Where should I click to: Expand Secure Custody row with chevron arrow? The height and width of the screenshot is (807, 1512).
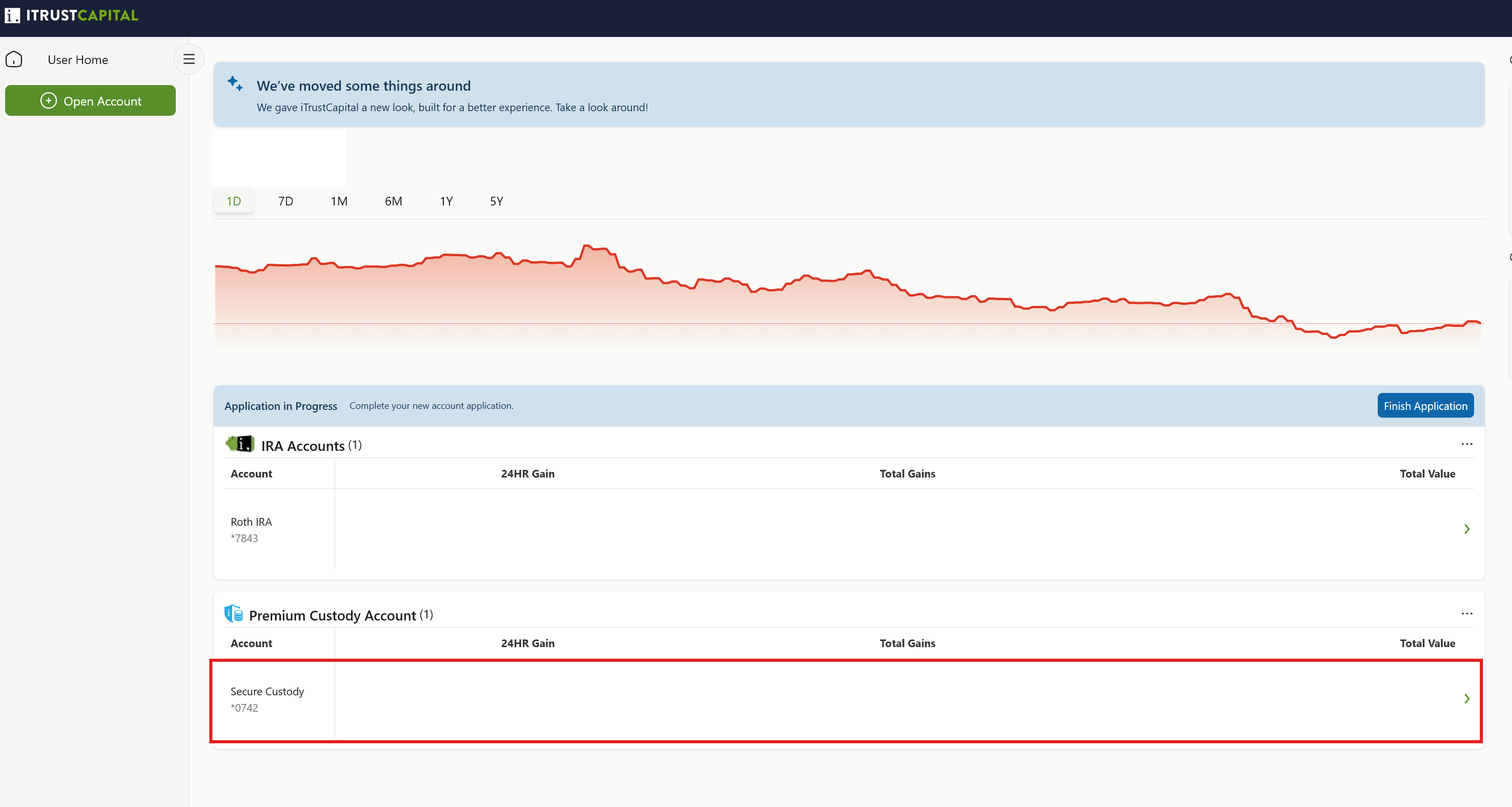tap(1467, 698)
